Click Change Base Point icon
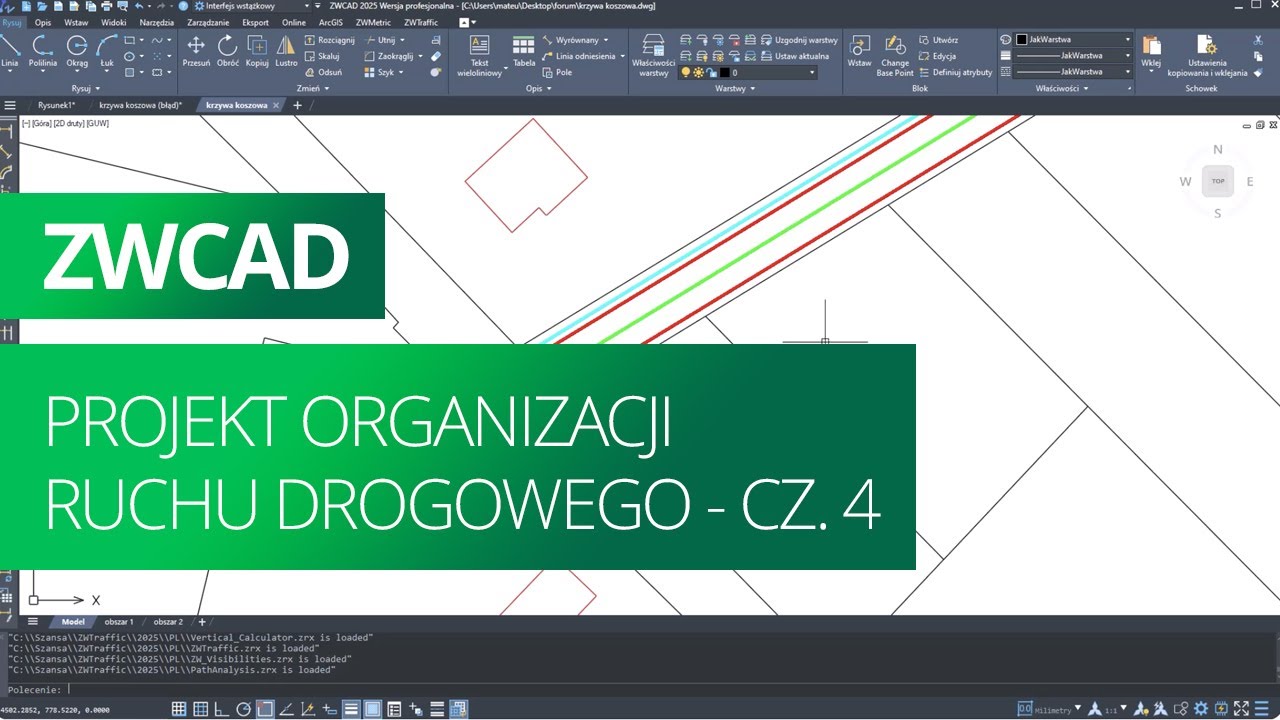 (x=895, y=56)
